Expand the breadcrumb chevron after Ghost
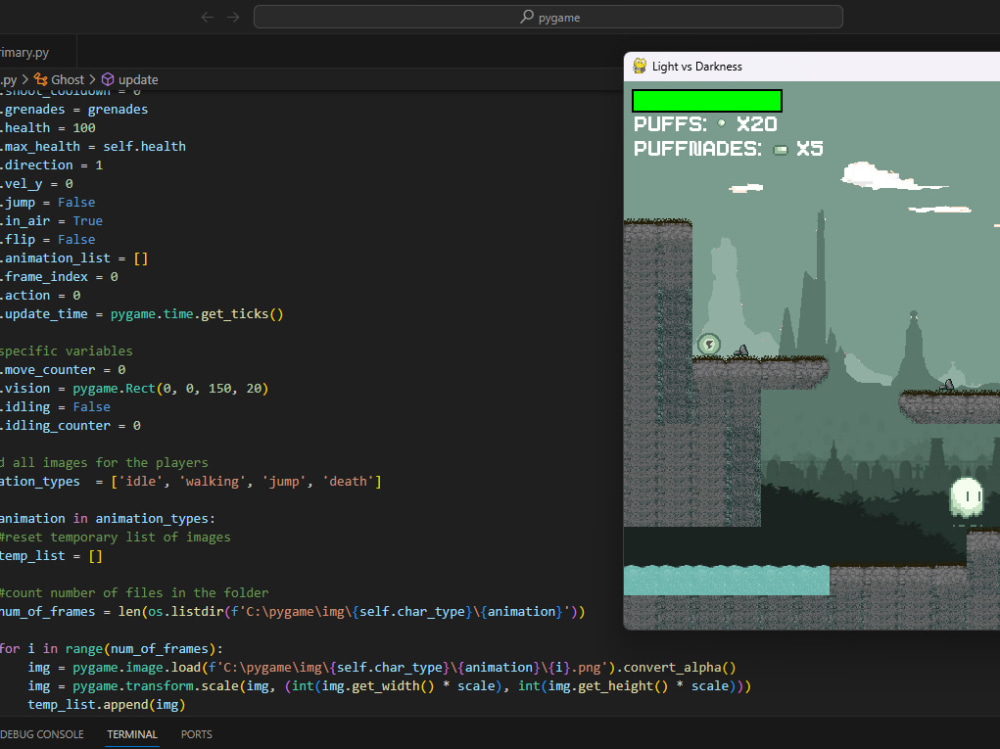 click(93, 79)
